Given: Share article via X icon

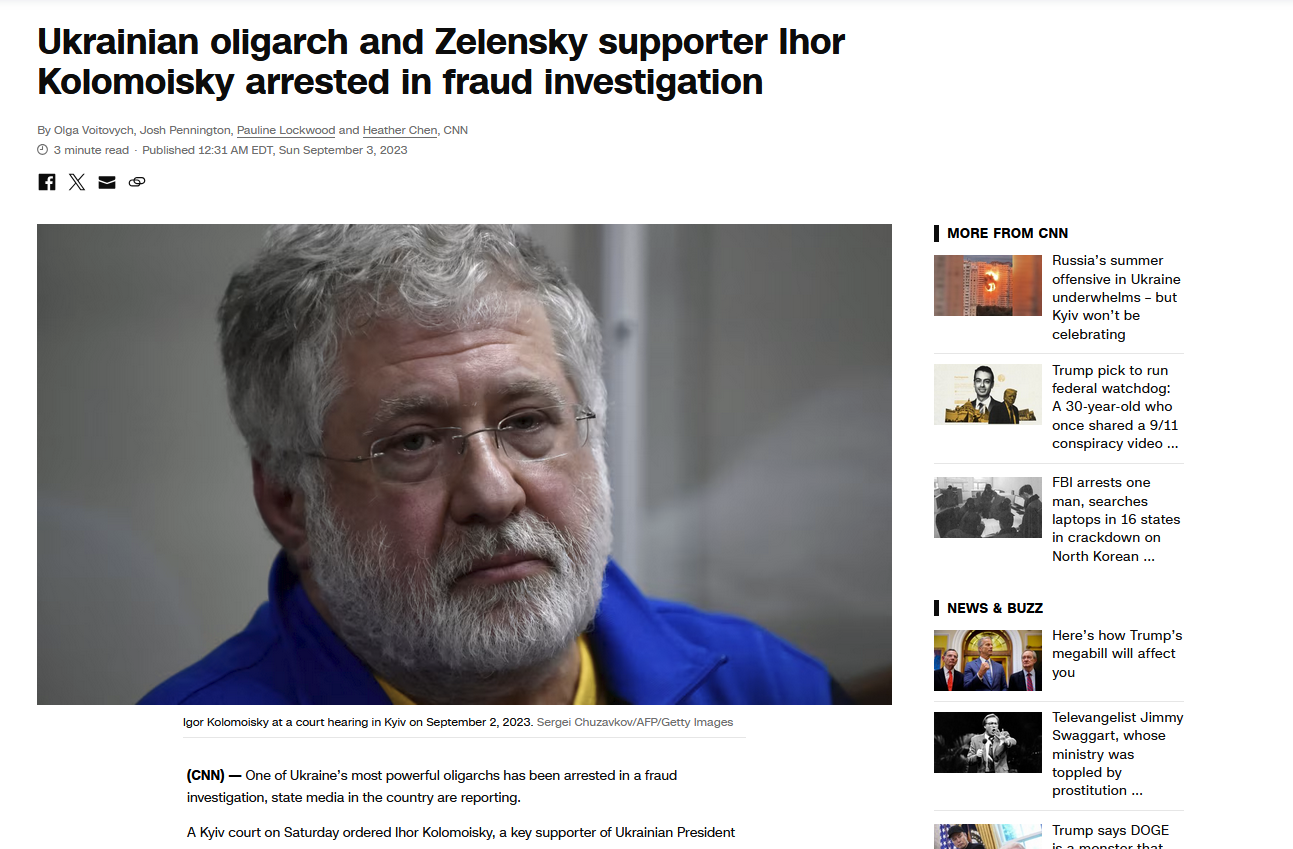Looking at the screenshot, I should click(x=77, y=182).
